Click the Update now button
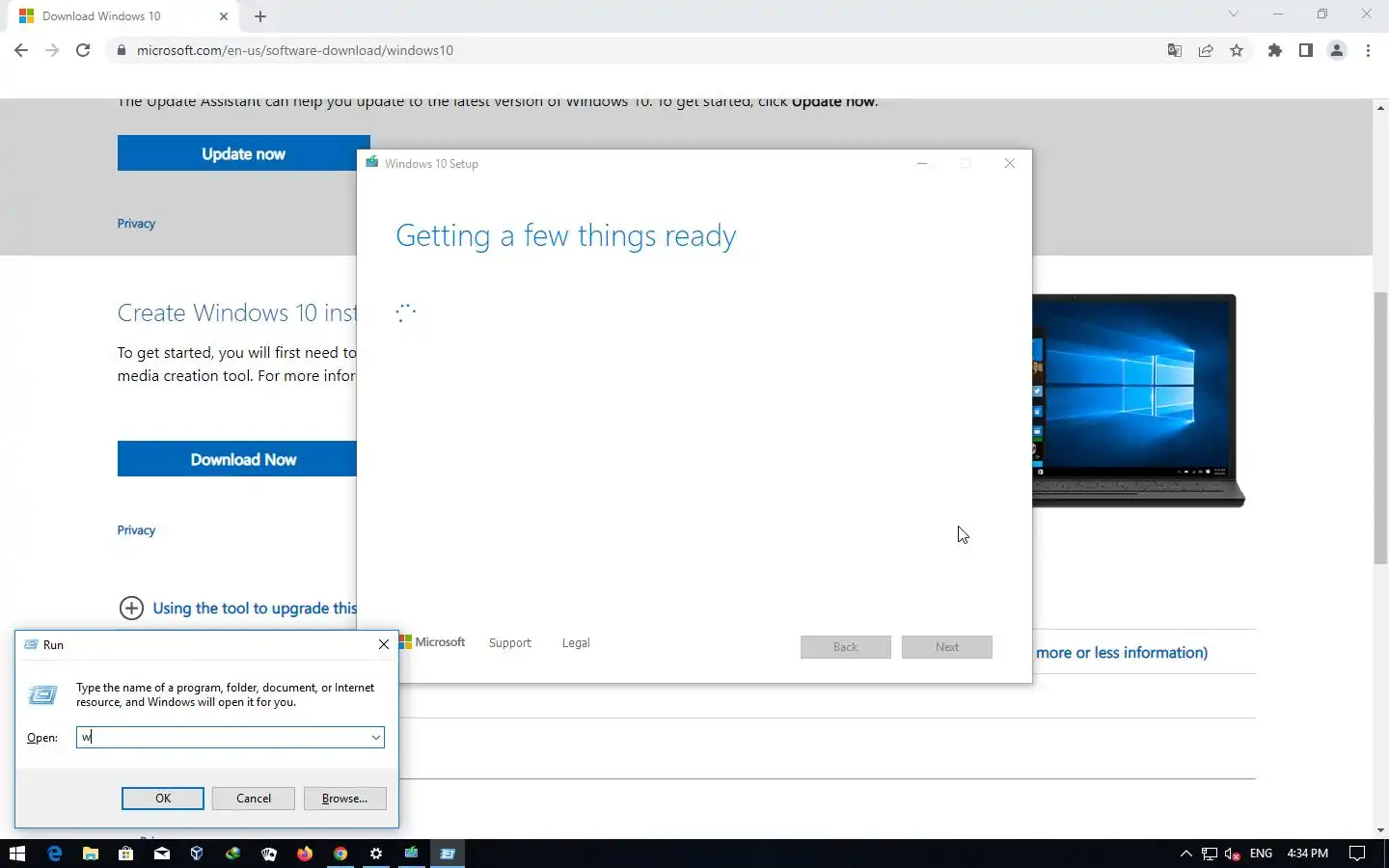Screen dimensions: 1389x868 click(243, 153)
